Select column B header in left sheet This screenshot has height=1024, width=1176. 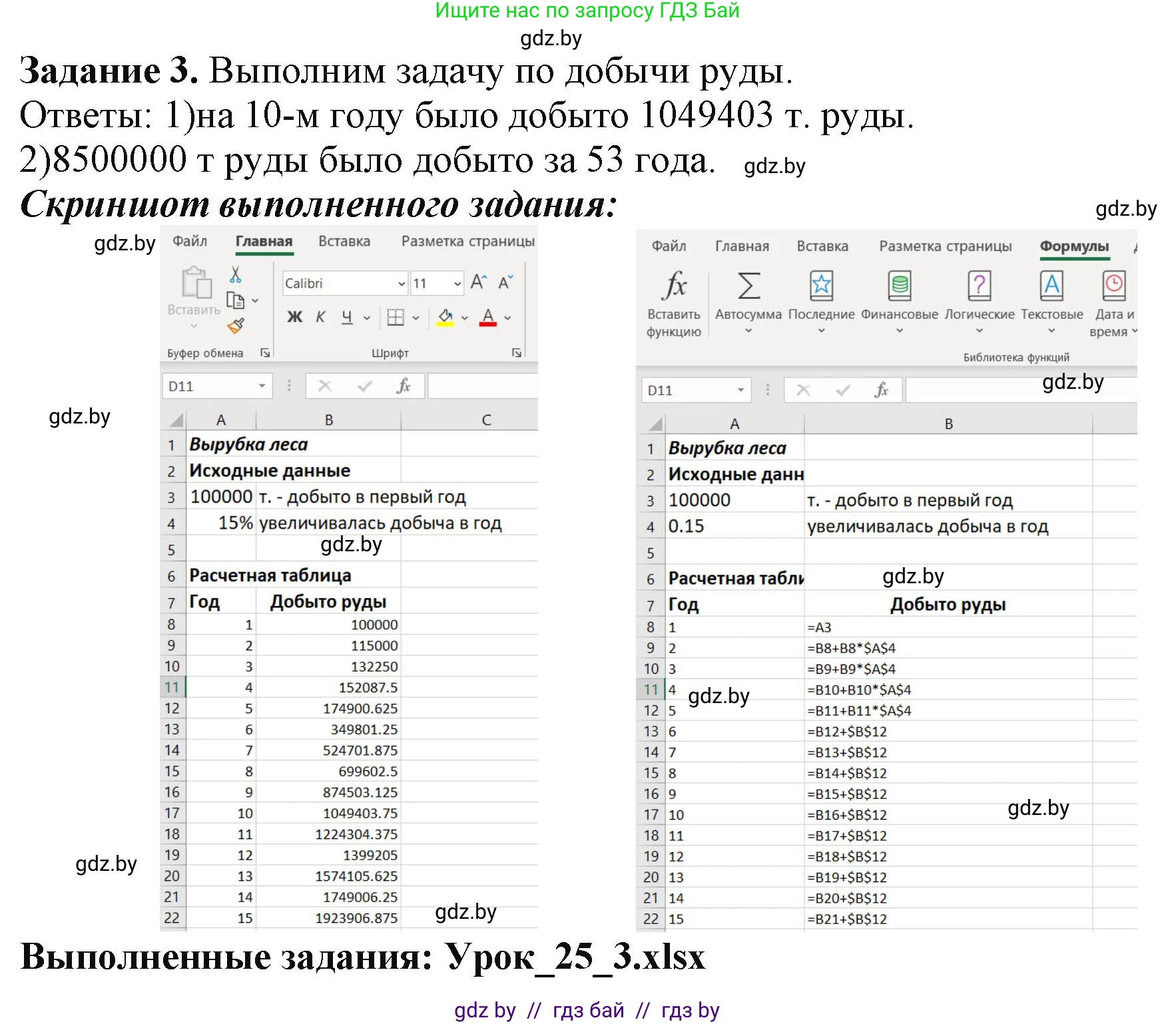click(x=329, y=420)
